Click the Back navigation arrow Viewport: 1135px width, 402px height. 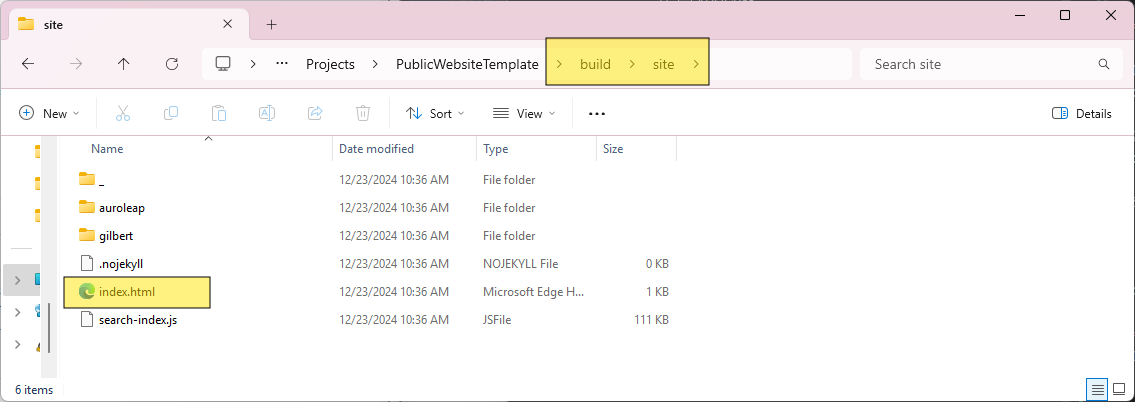coord(28,64)
